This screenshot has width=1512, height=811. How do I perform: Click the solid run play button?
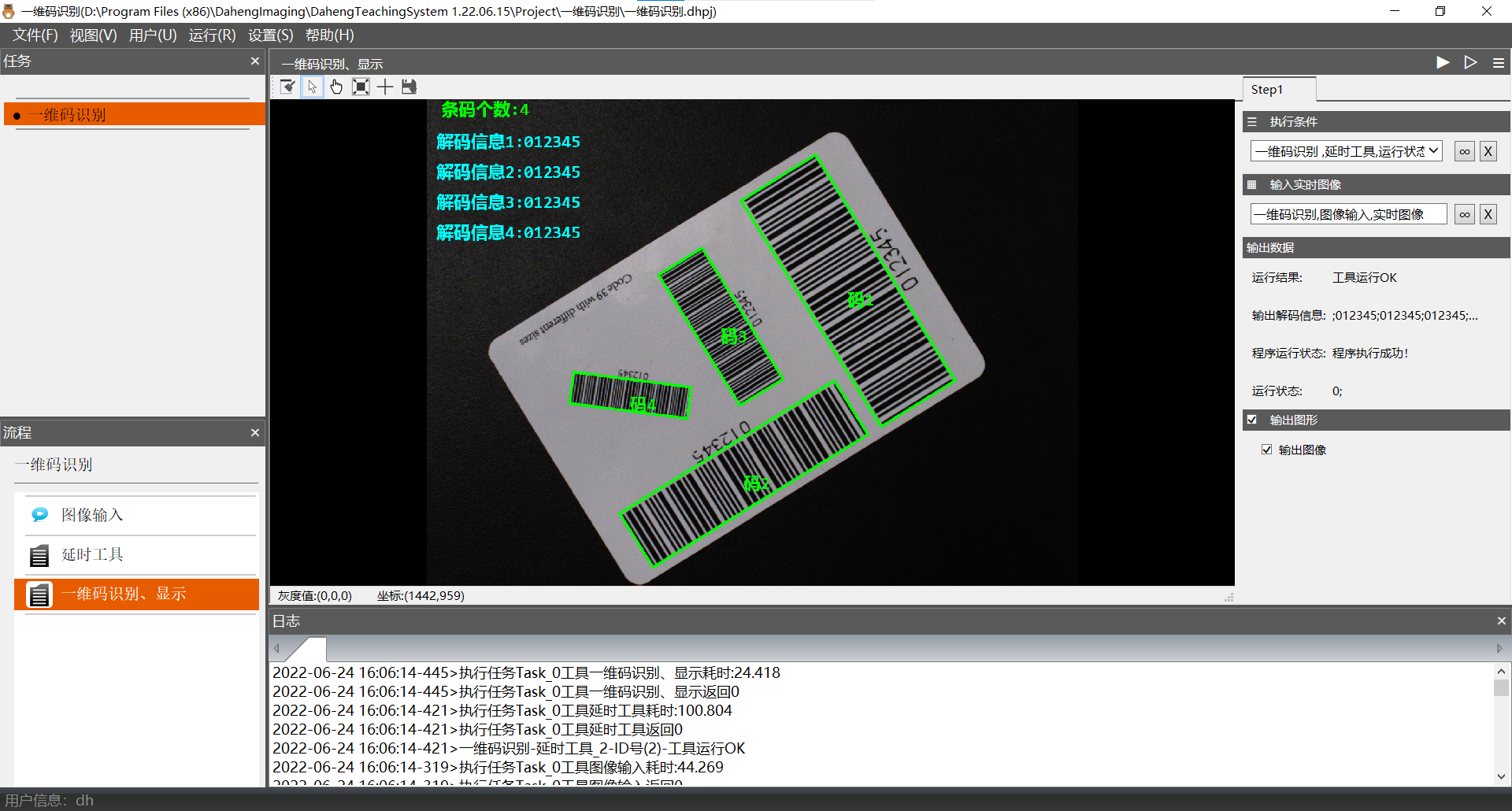pyautogui.click(x=1443, y=62)
